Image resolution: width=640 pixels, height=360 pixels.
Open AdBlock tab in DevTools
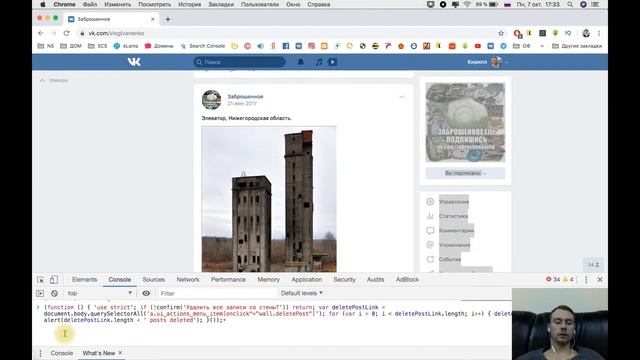(407, 280)
